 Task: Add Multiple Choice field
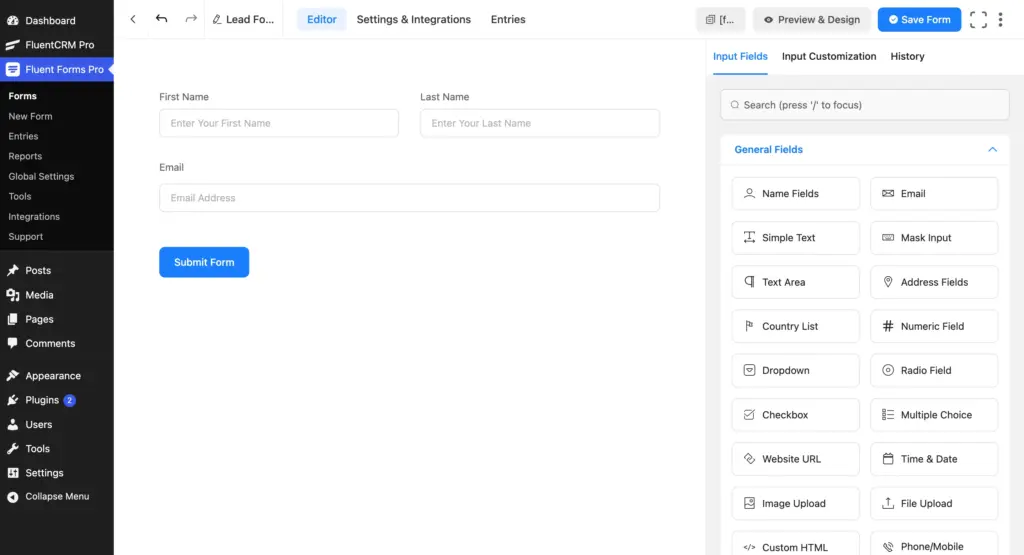point(934,415)
